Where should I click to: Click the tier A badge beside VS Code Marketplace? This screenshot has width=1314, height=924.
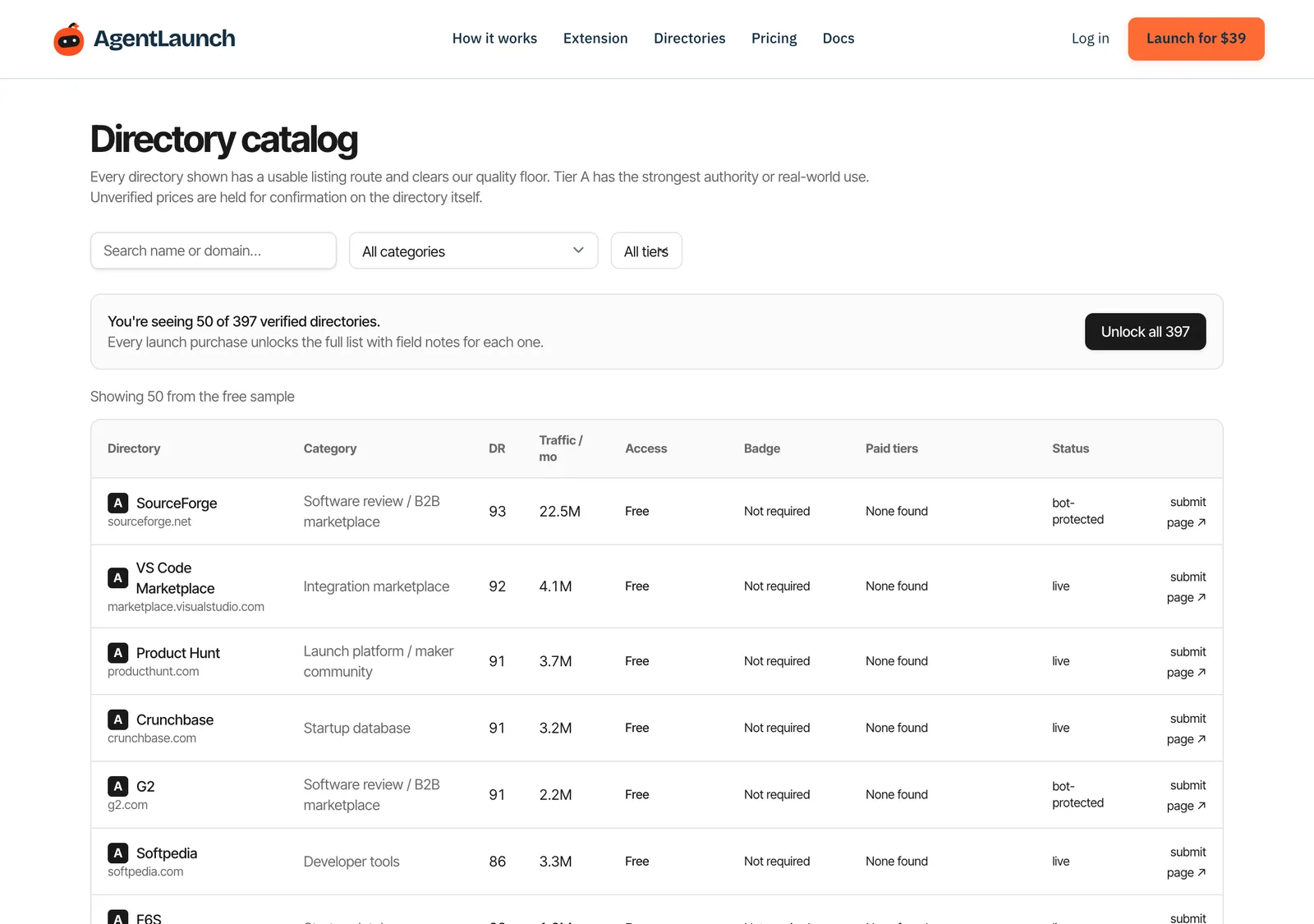pos(118,578)
